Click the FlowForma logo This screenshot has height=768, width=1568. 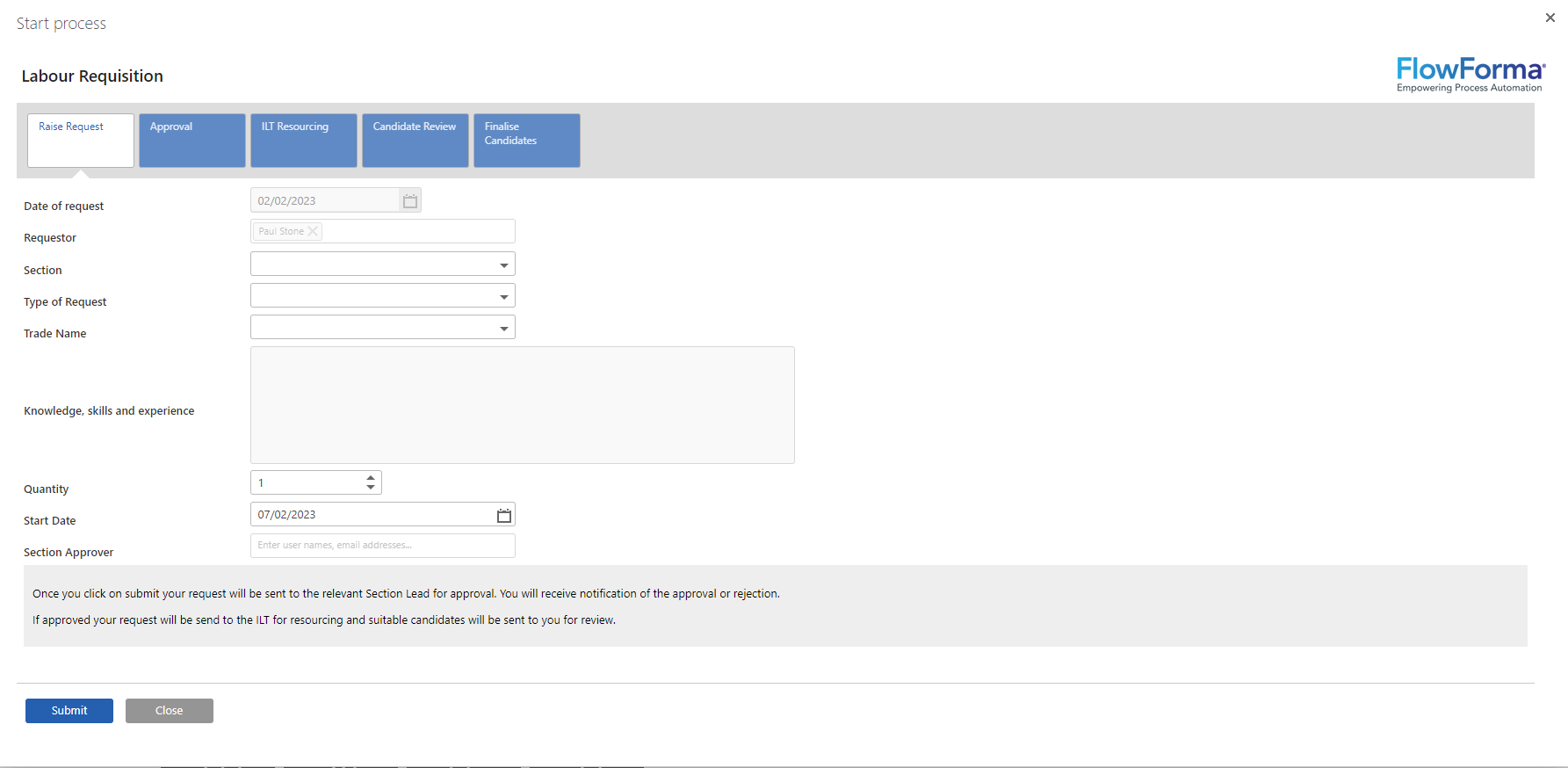(1470, 75)
